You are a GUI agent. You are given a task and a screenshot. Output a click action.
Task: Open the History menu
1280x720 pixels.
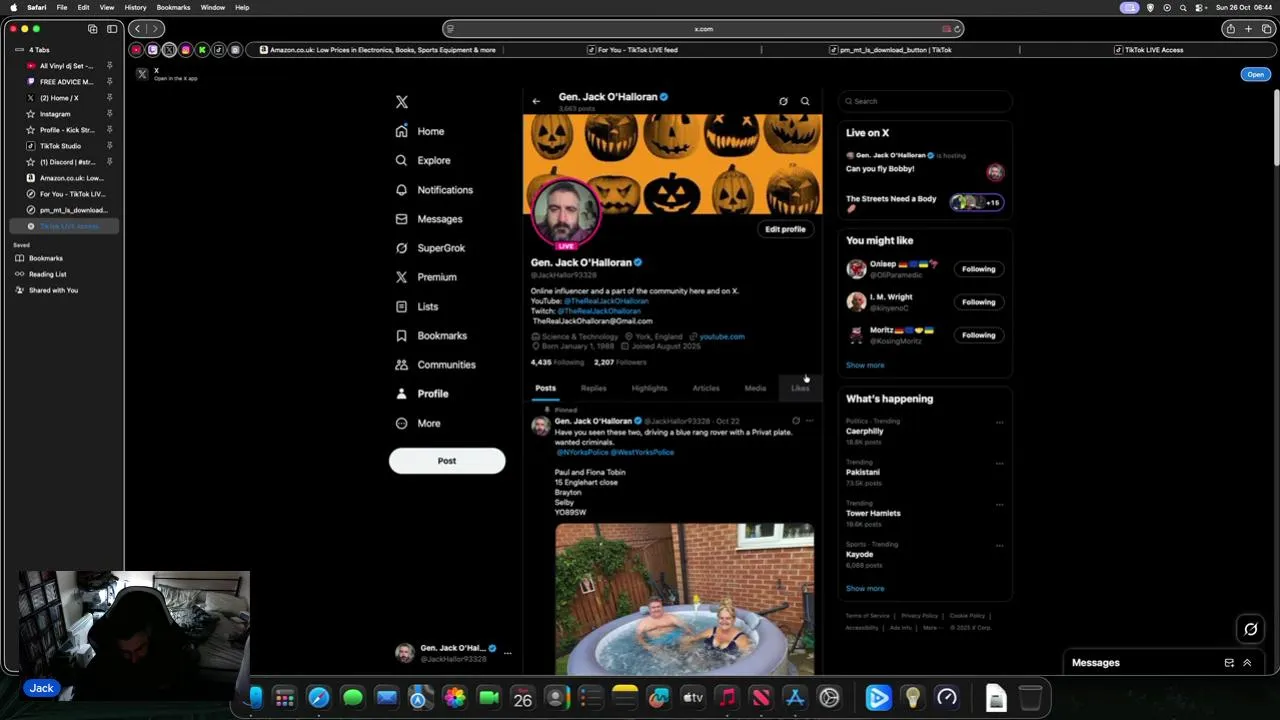pyautogui.click(x=135, y=7)
